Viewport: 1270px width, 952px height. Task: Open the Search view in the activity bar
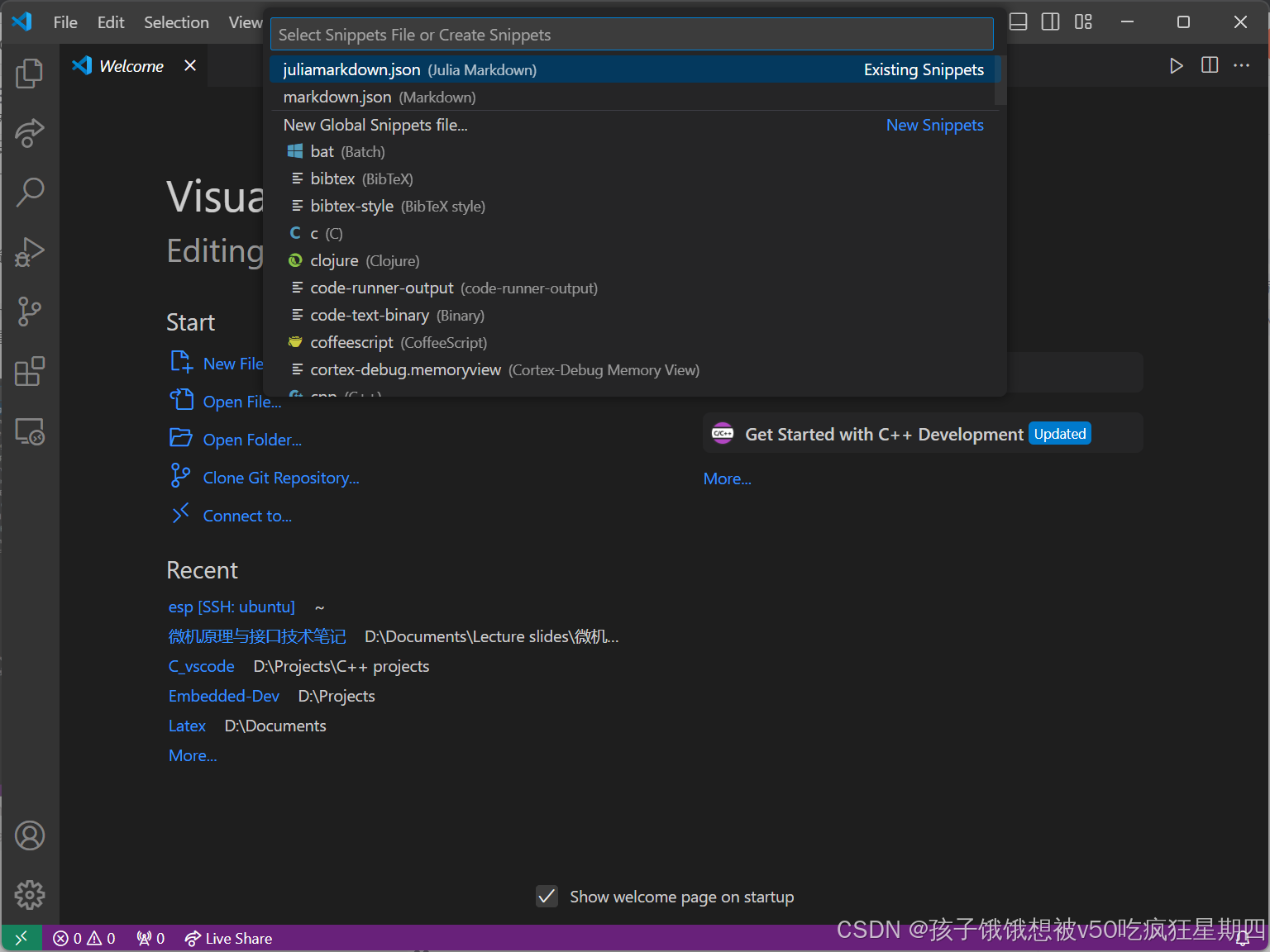pos(30,193)
